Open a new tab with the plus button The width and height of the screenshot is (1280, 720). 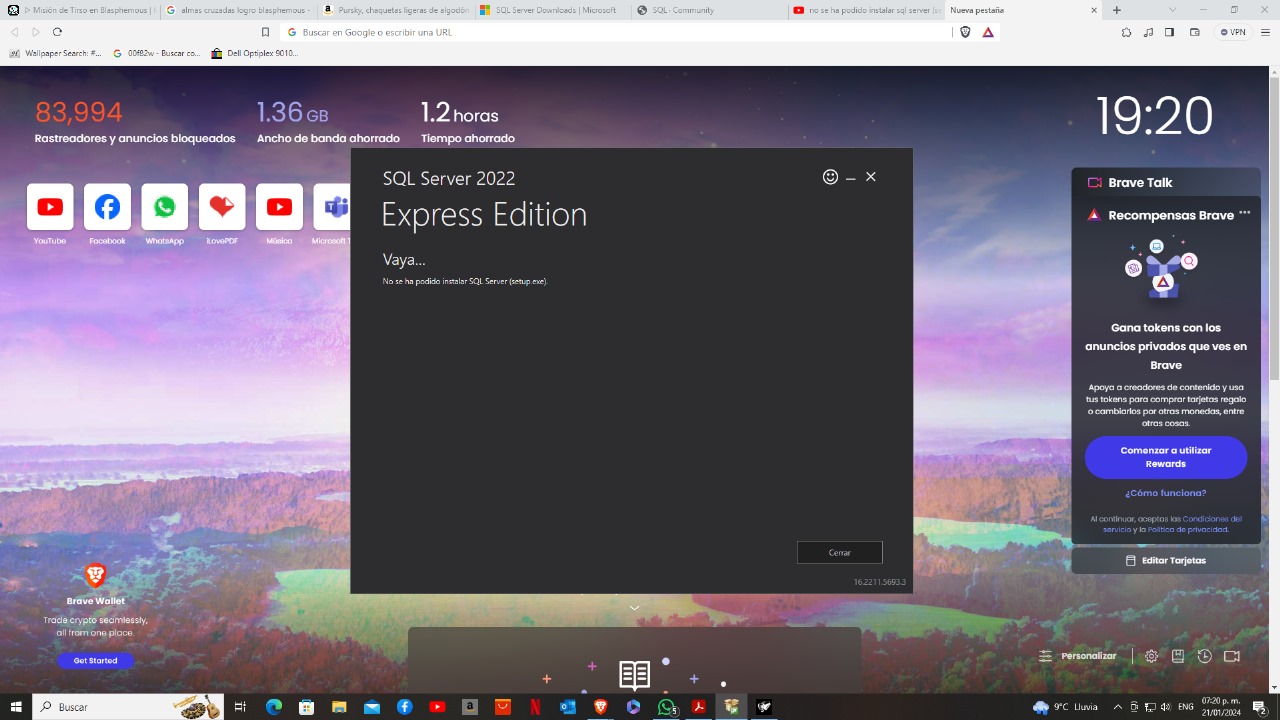(x=1117, y=10)
